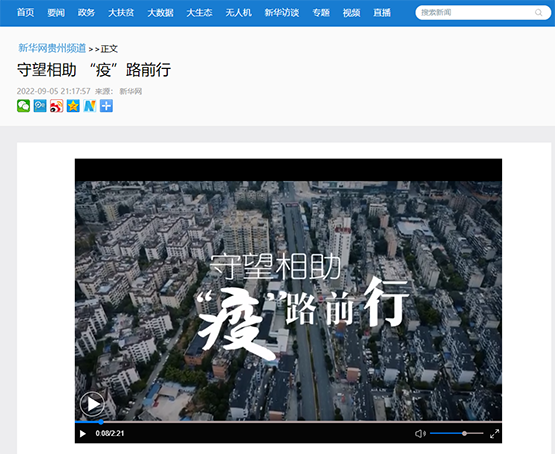Click the large circular play overlay
The image size is (555, 454).
pyautogui.click(x=92, y=404)
